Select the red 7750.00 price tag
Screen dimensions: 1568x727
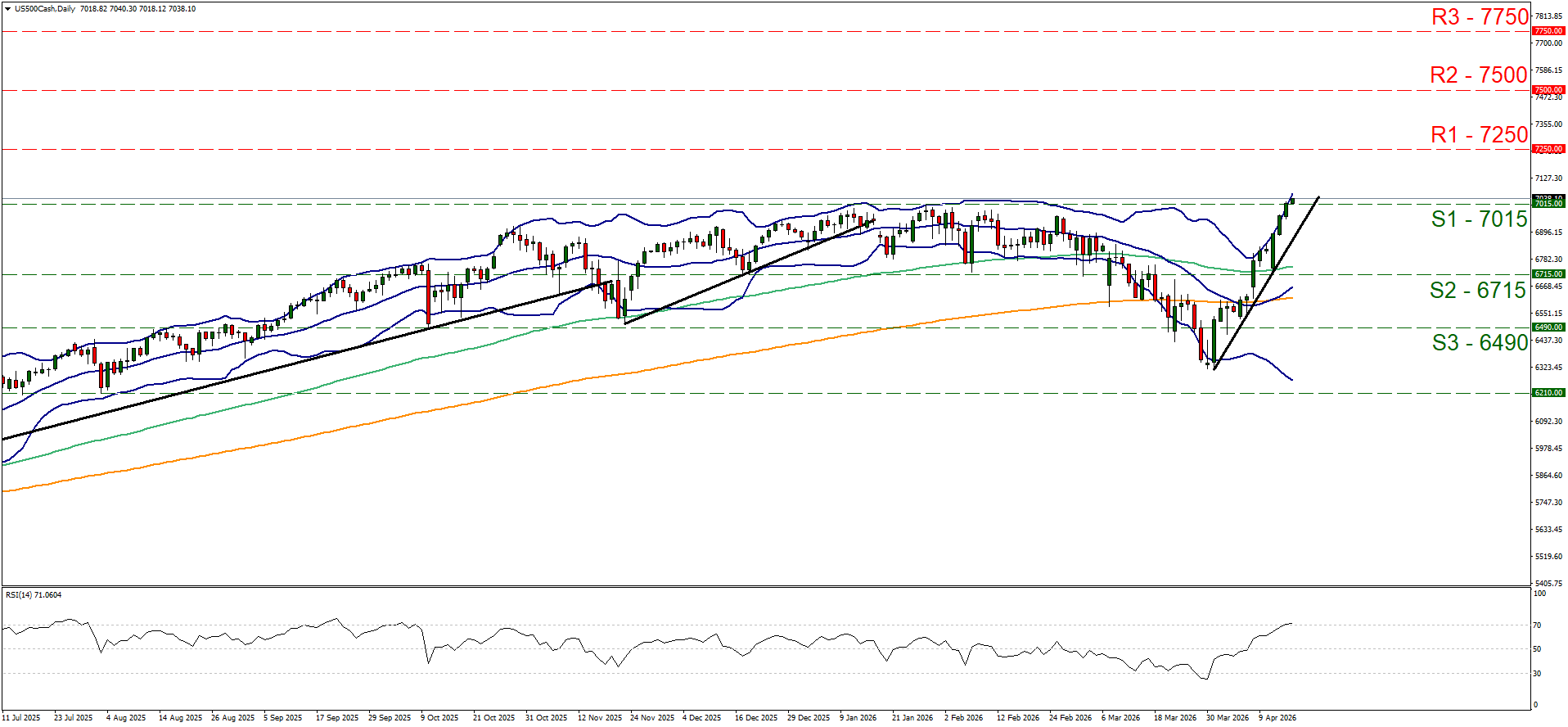click(1548, 31)
